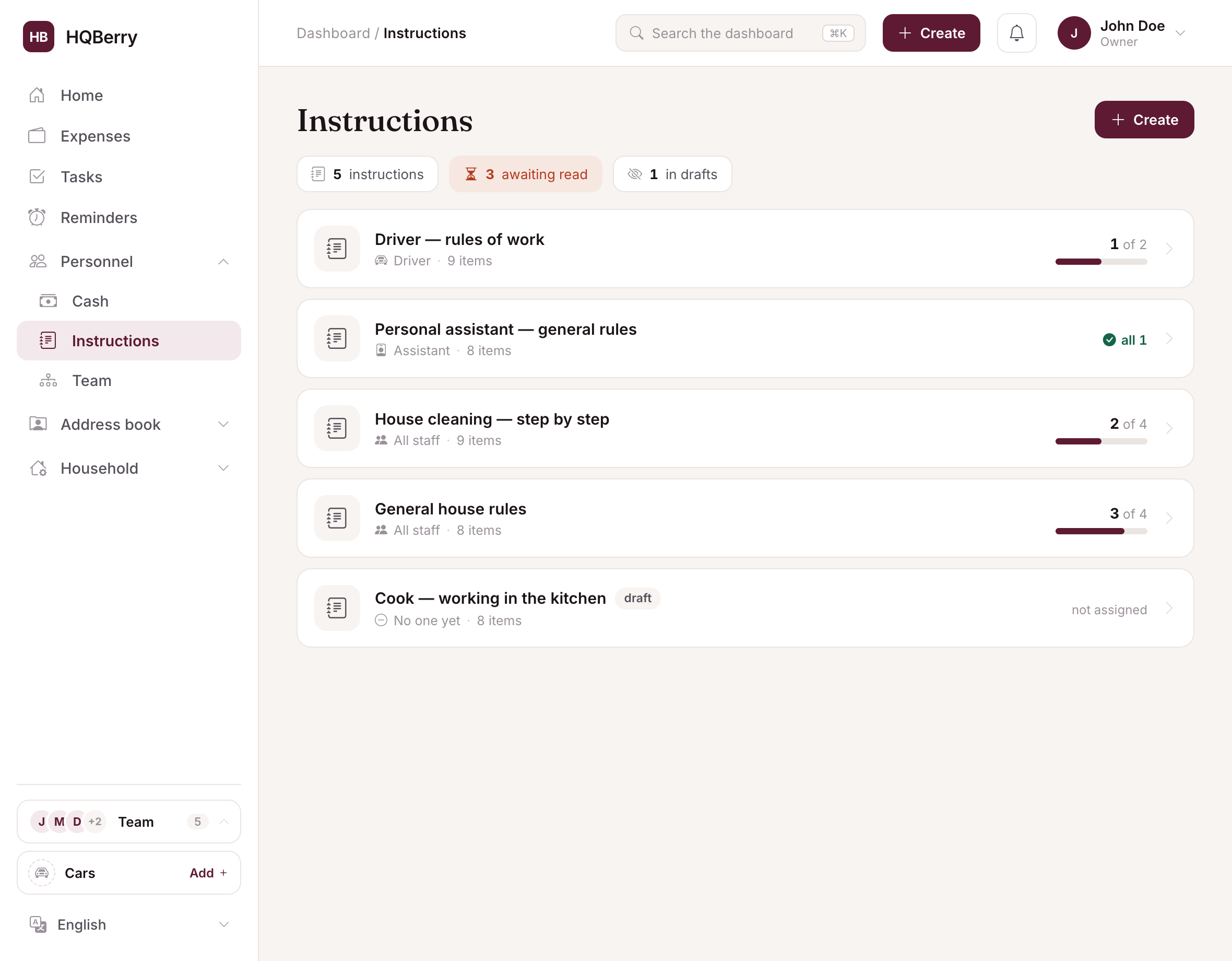
Task: Click House cleaning progress bar 2 of 4
Action: pos(1101,441)
